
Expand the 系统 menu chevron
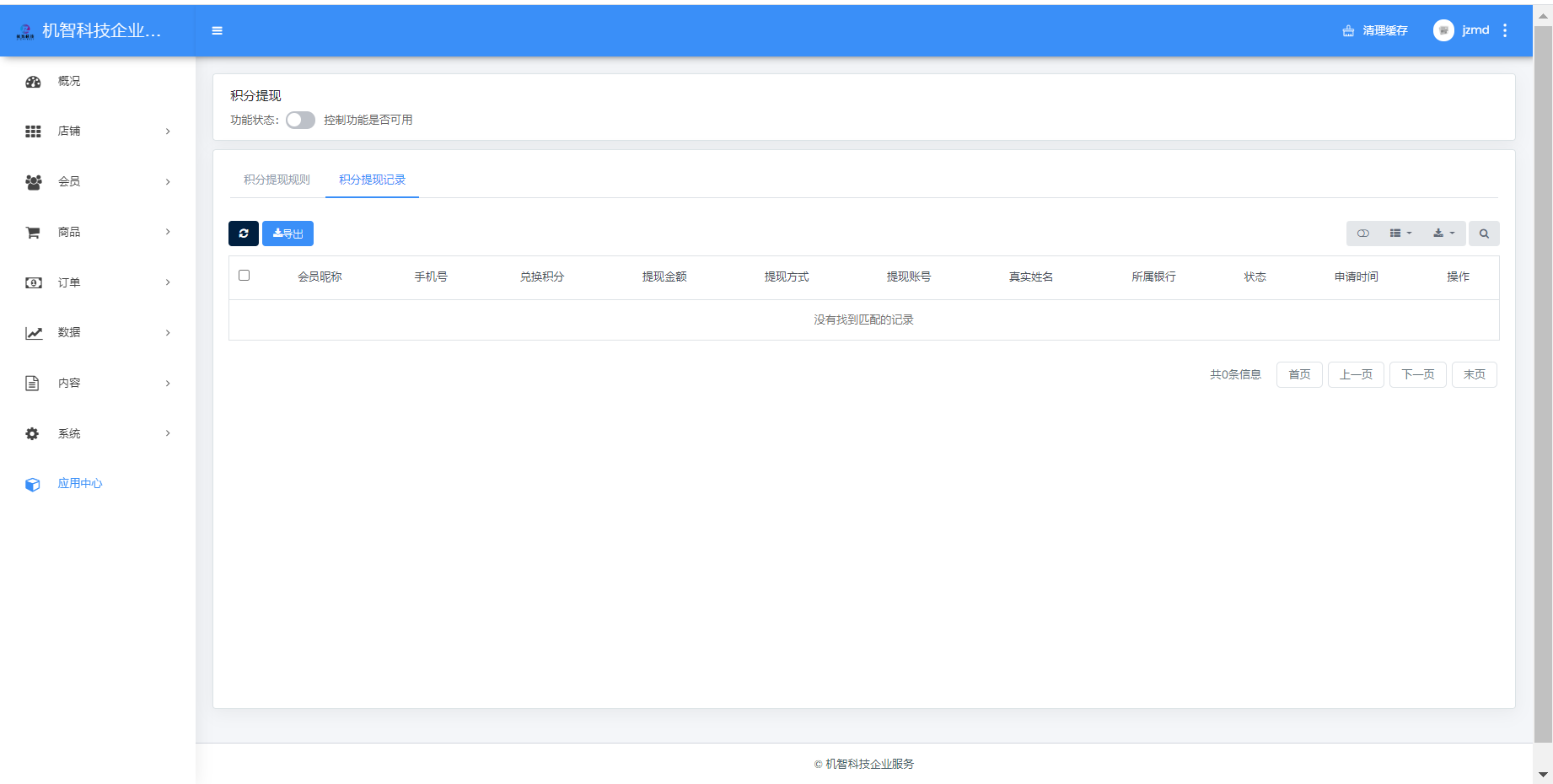[x=168, y=433]
